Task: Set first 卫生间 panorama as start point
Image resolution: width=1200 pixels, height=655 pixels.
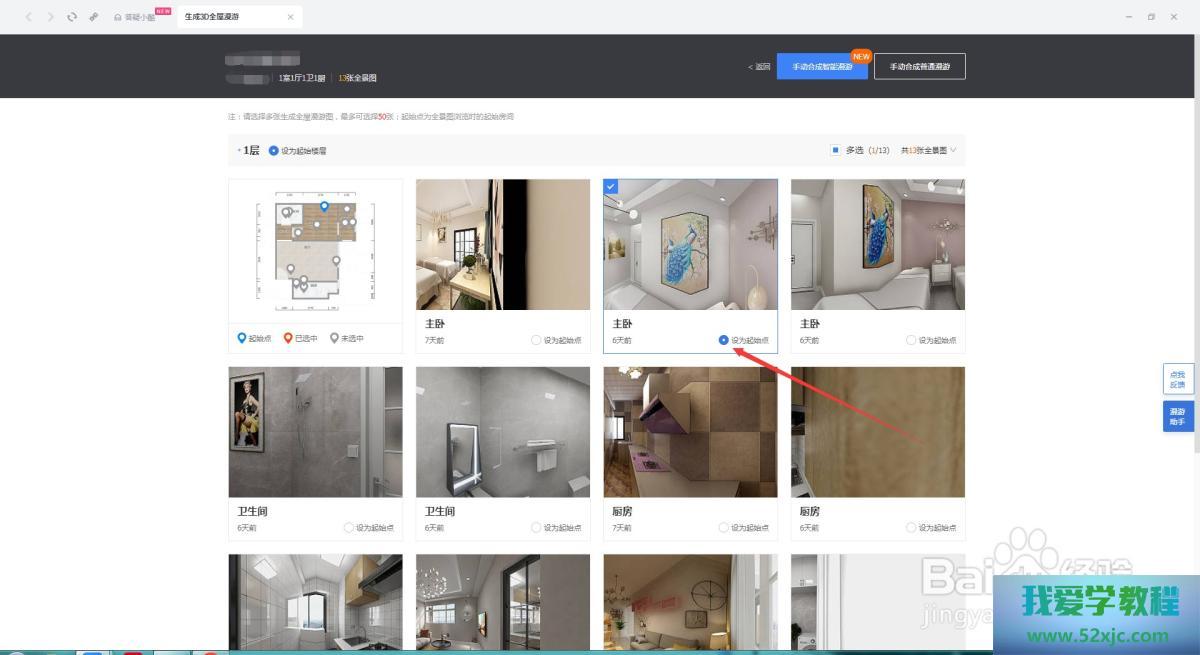Action: click(349, 527)
